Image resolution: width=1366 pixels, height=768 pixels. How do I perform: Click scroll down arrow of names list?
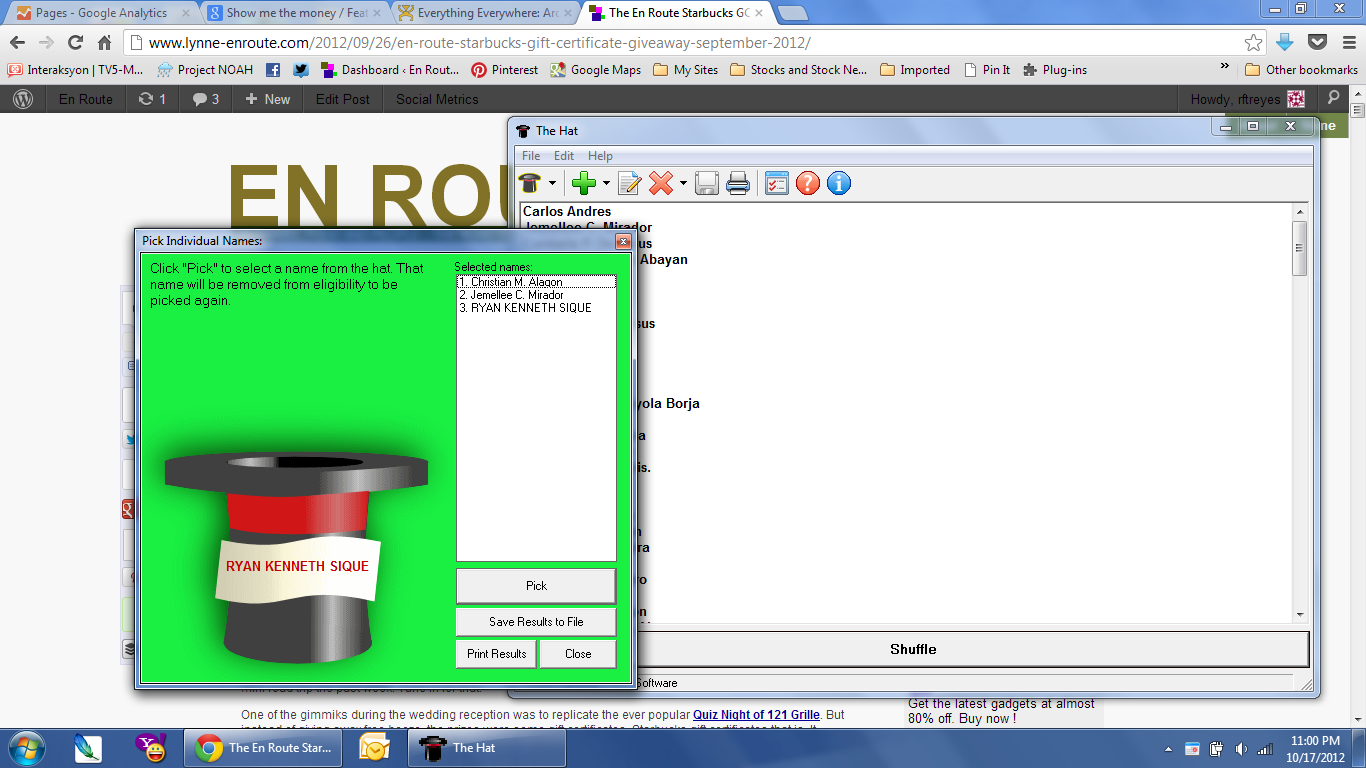1300,615
